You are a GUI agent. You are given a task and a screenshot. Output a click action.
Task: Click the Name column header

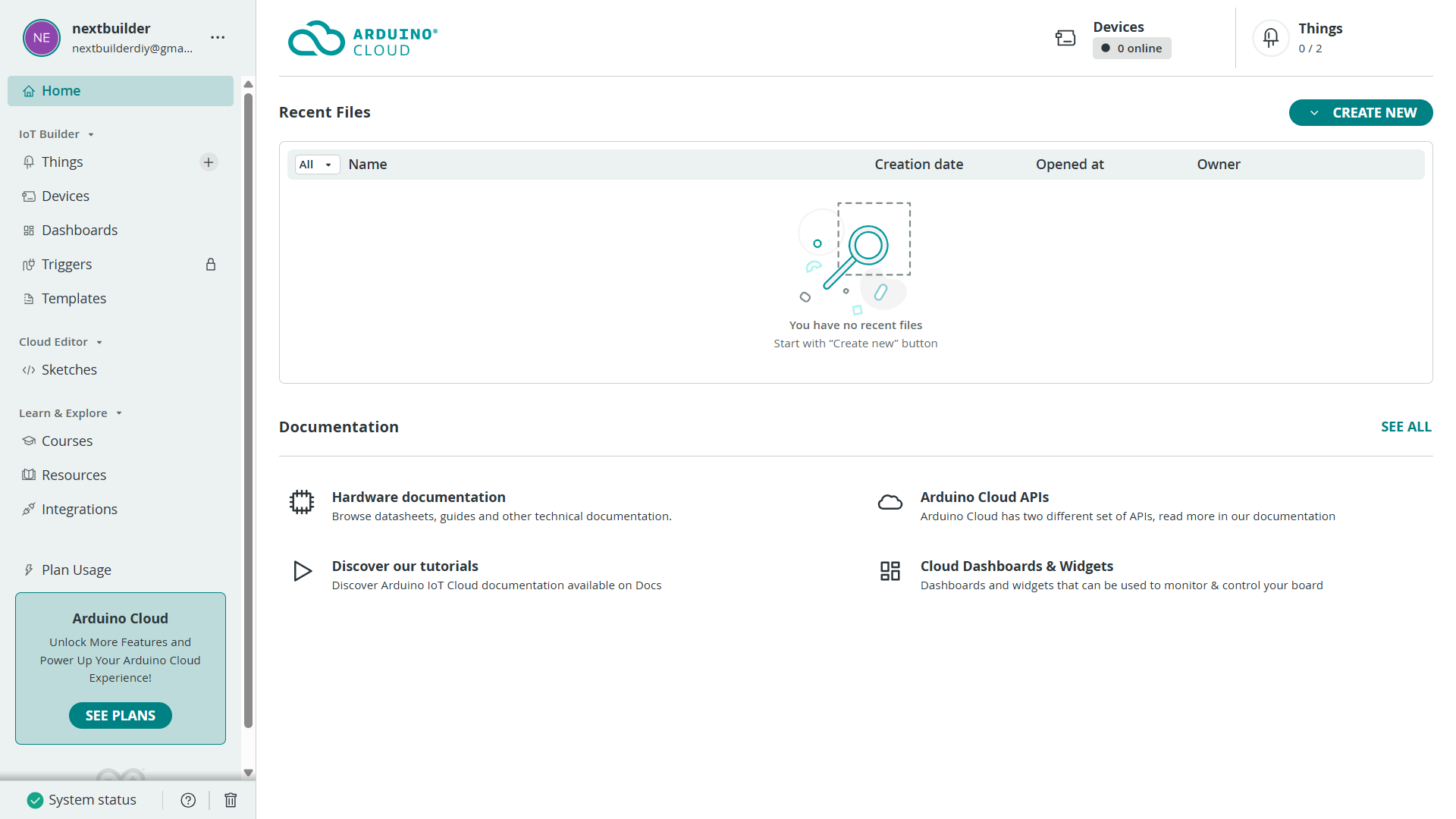click(x=368, y=165)
